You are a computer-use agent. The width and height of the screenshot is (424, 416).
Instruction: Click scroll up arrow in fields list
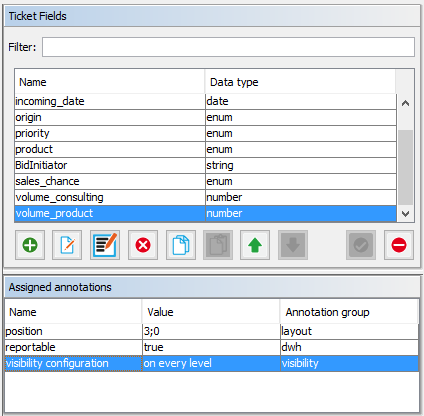(x=405, y=103)
